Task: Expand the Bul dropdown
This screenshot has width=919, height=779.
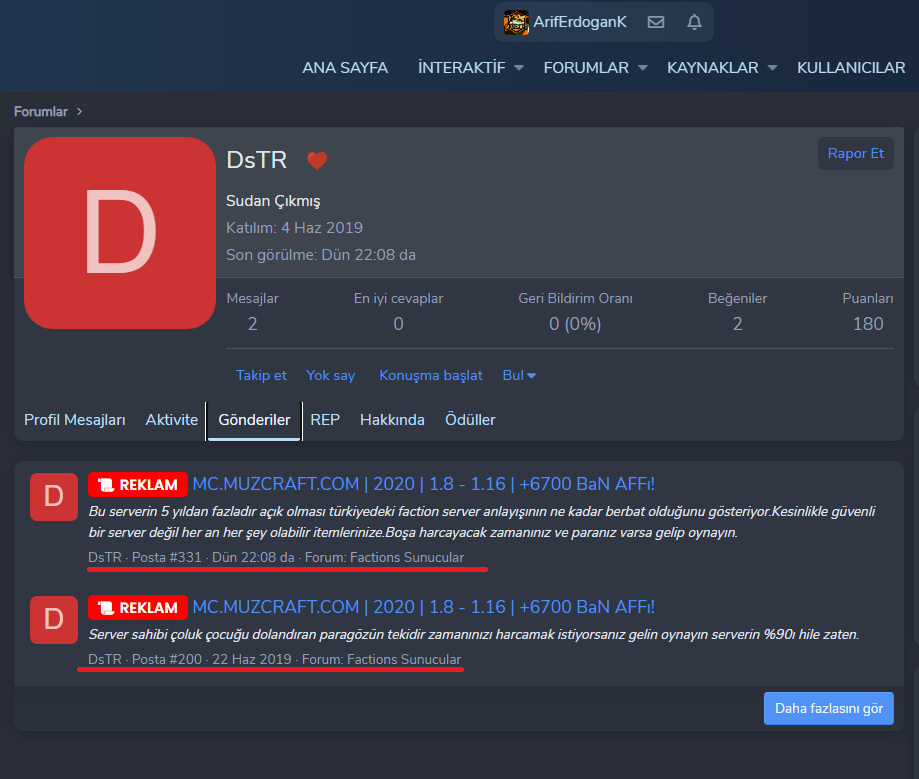Action: coord(519,375)
